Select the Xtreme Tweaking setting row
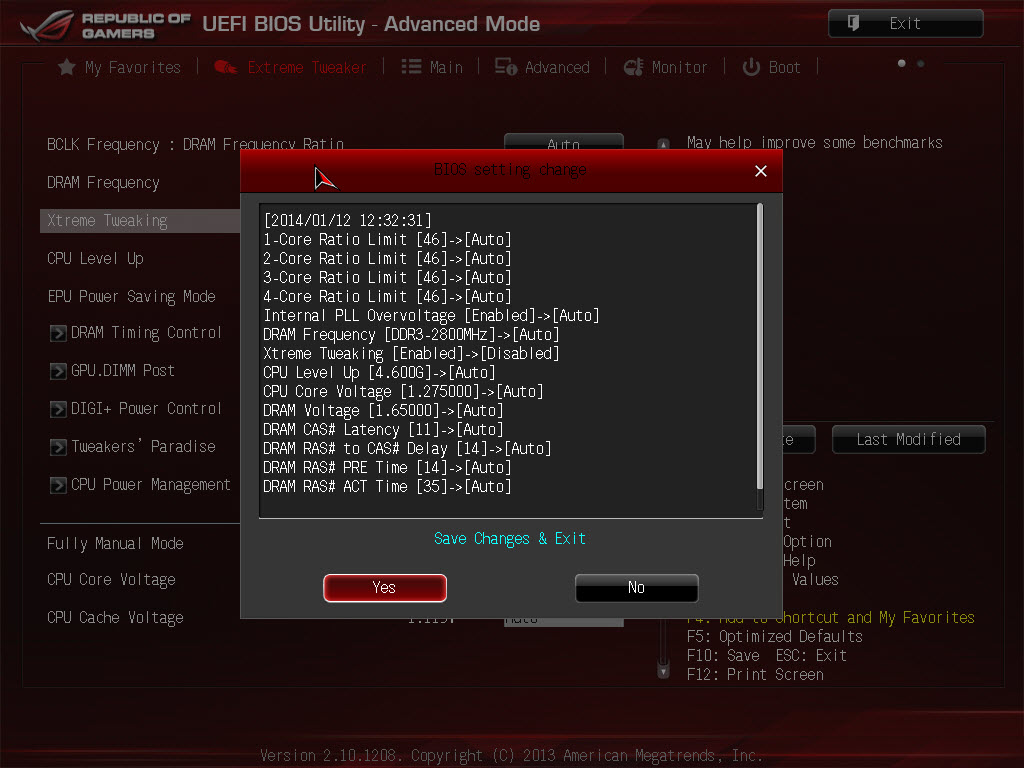 coord(140,221)
